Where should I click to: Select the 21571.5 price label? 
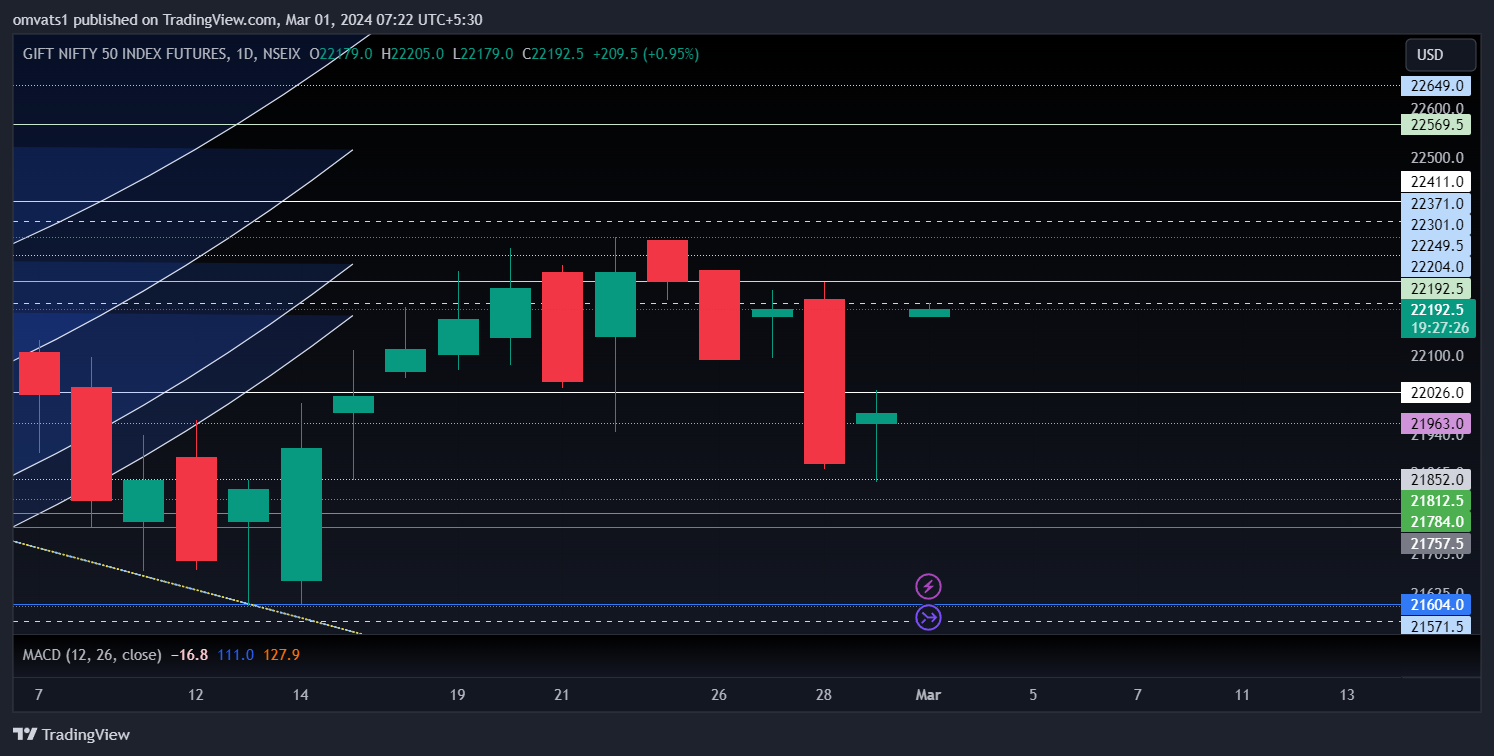1436,627
